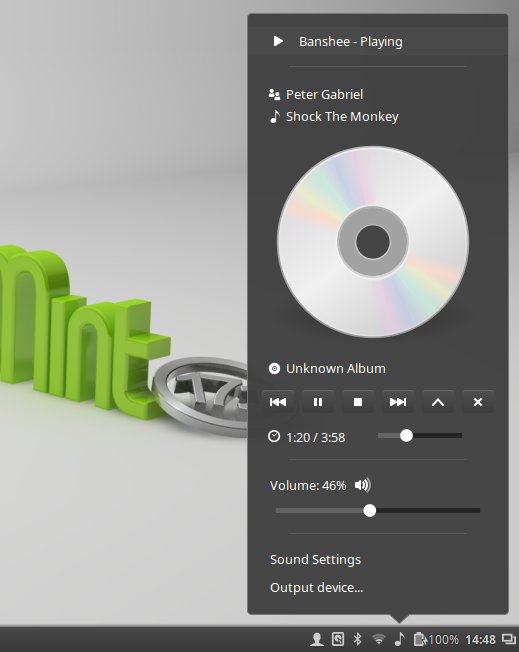Open the Bluetooth tray icon
The width and height of the screenshot is (519, 652).
point(357,639)
